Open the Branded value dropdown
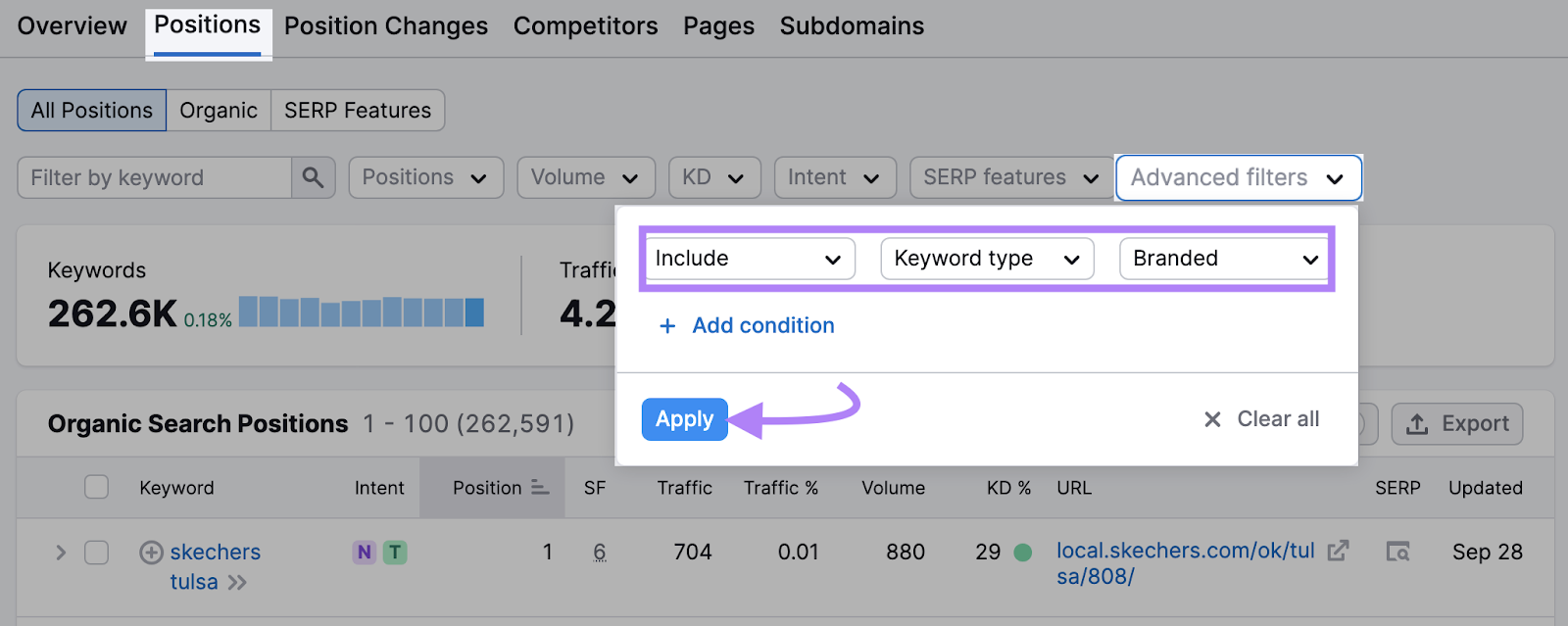 click(x=1225, y=259)
